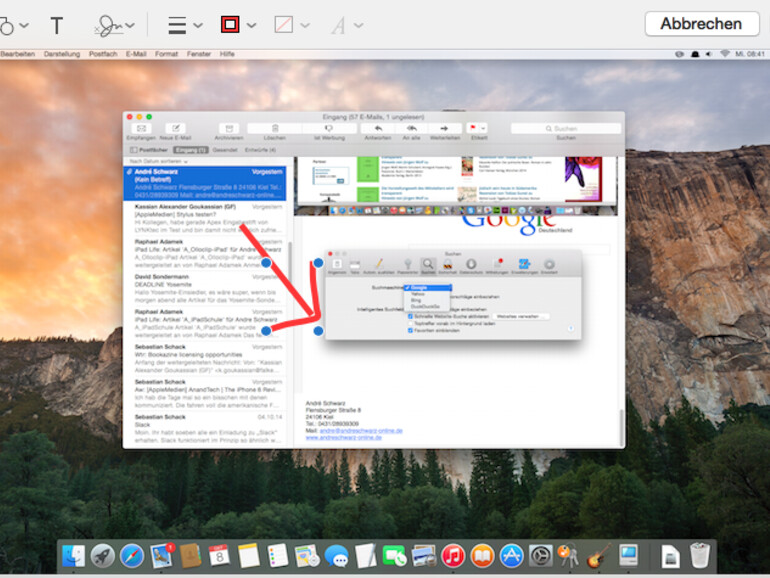Choose the Signature tool in the markup toolbar

[109, 26]
